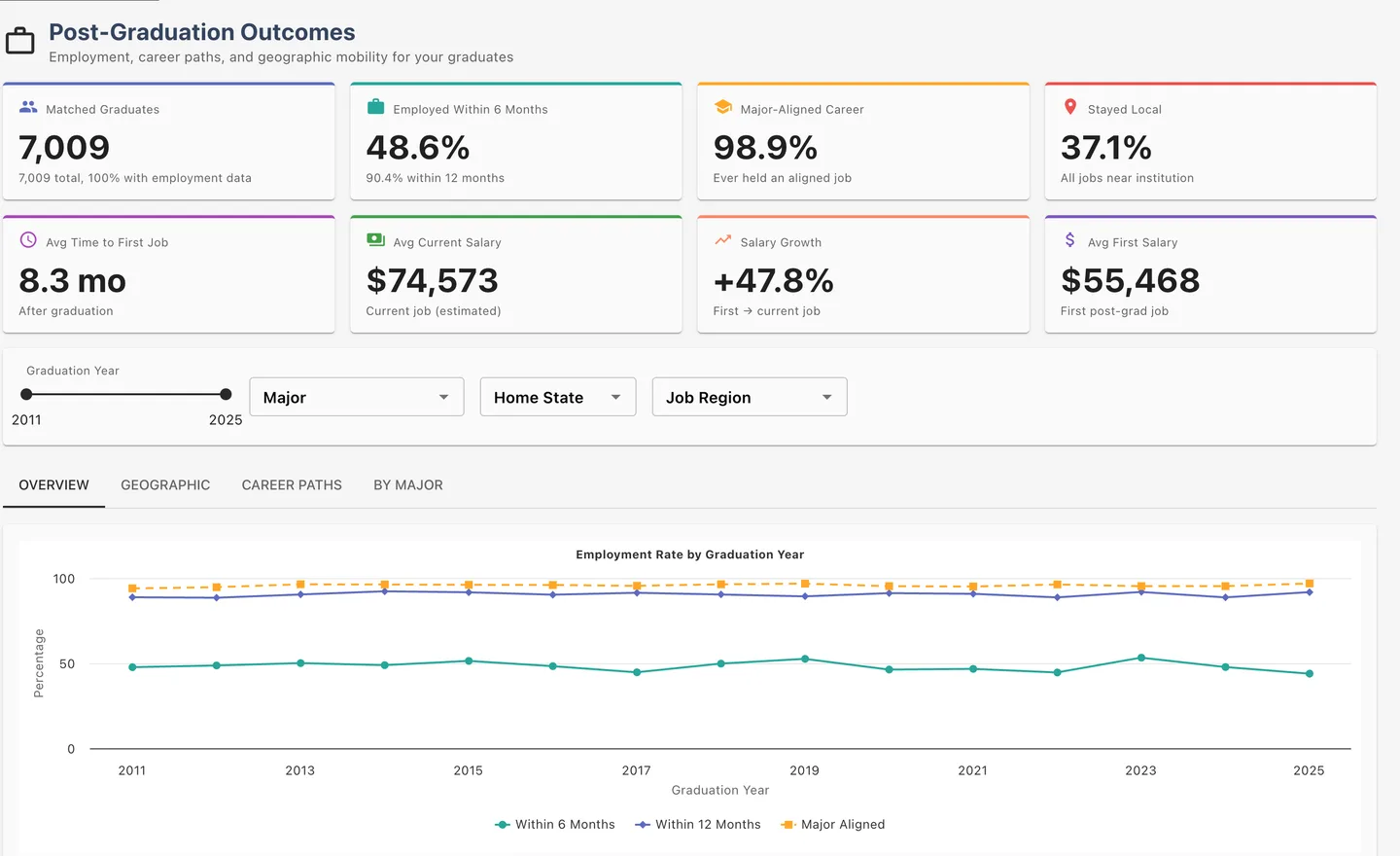Click the '7,009 total, 100% with employment data' subtext

[135, 178]
